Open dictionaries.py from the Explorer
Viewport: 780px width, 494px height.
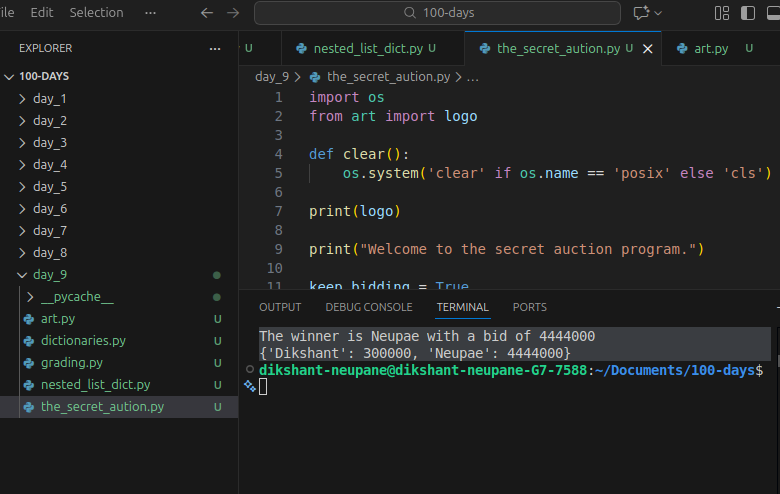(x=83, y=341)
